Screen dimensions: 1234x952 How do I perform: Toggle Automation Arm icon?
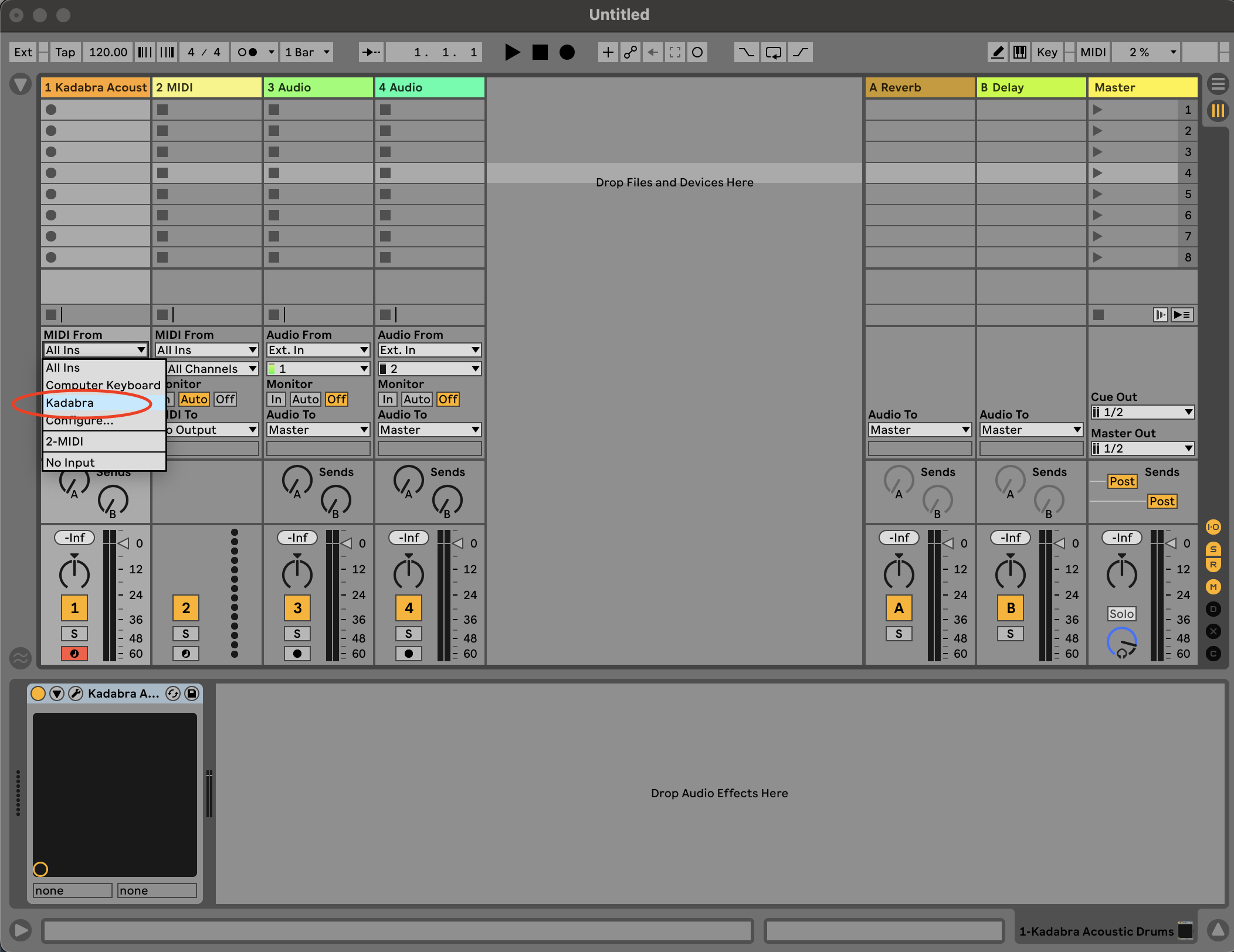[630, 52]
